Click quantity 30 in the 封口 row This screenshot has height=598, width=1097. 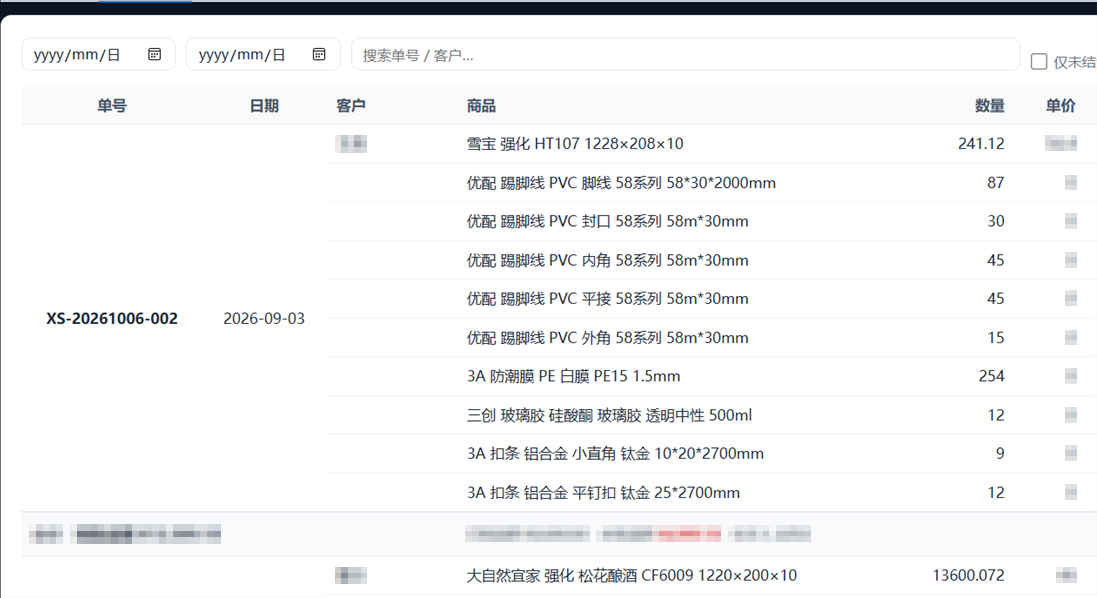click(996, 221)
